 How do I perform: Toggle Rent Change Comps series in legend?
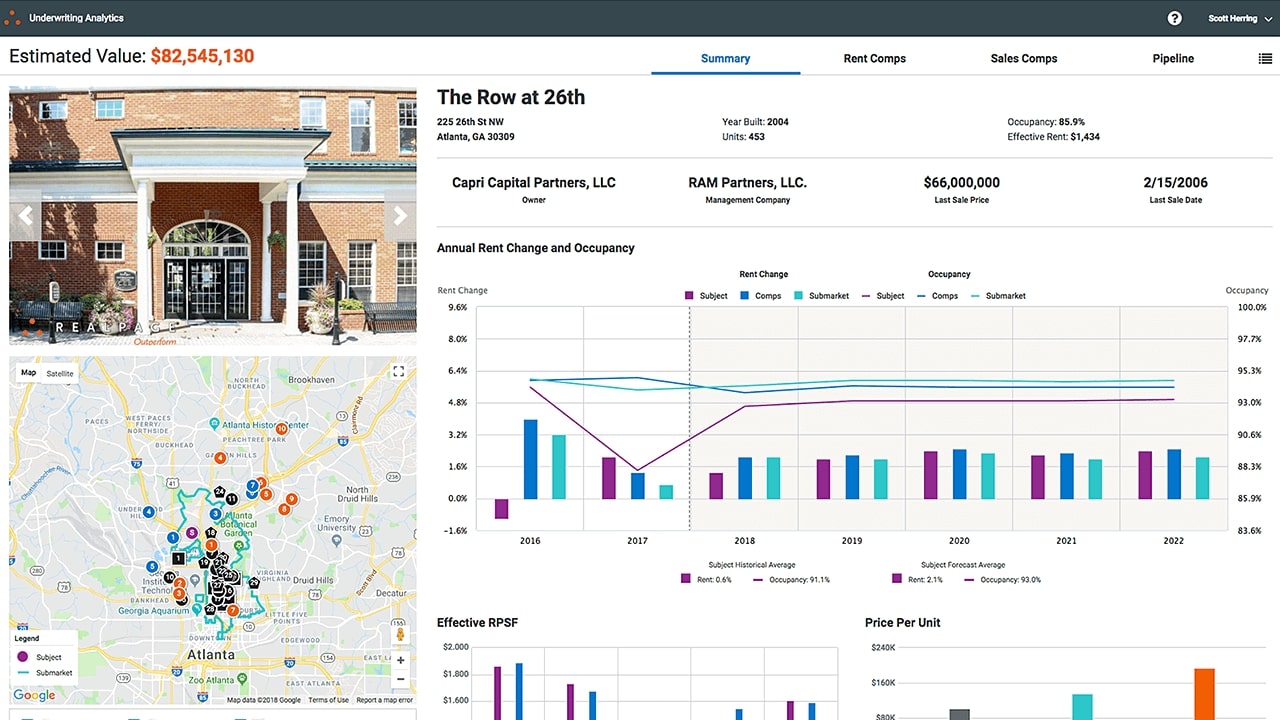(x=761, y=296)
